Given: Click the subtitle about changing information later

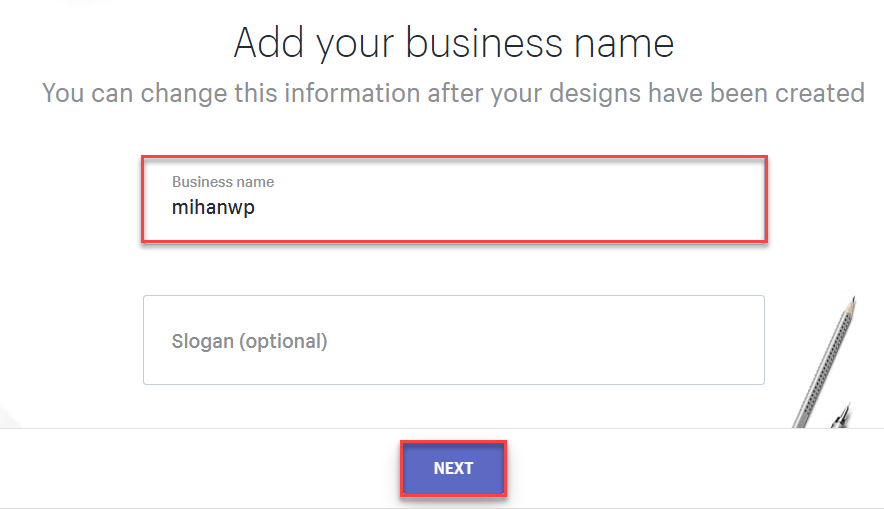Looking at the screenshot, I should [453, 93].
